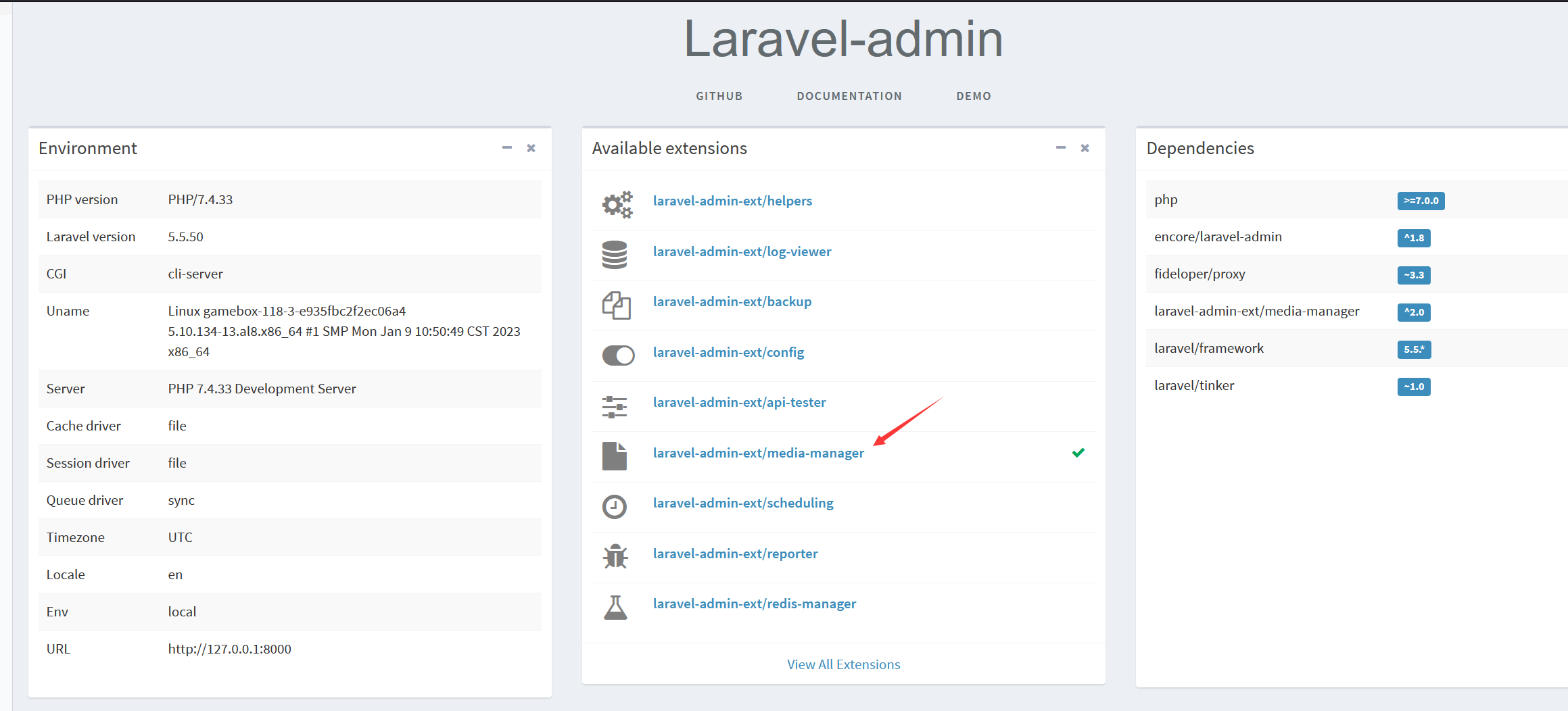This screenshot has height=711, width=1568.
Task: Click View All Extensions link
Action: [843, 664]
